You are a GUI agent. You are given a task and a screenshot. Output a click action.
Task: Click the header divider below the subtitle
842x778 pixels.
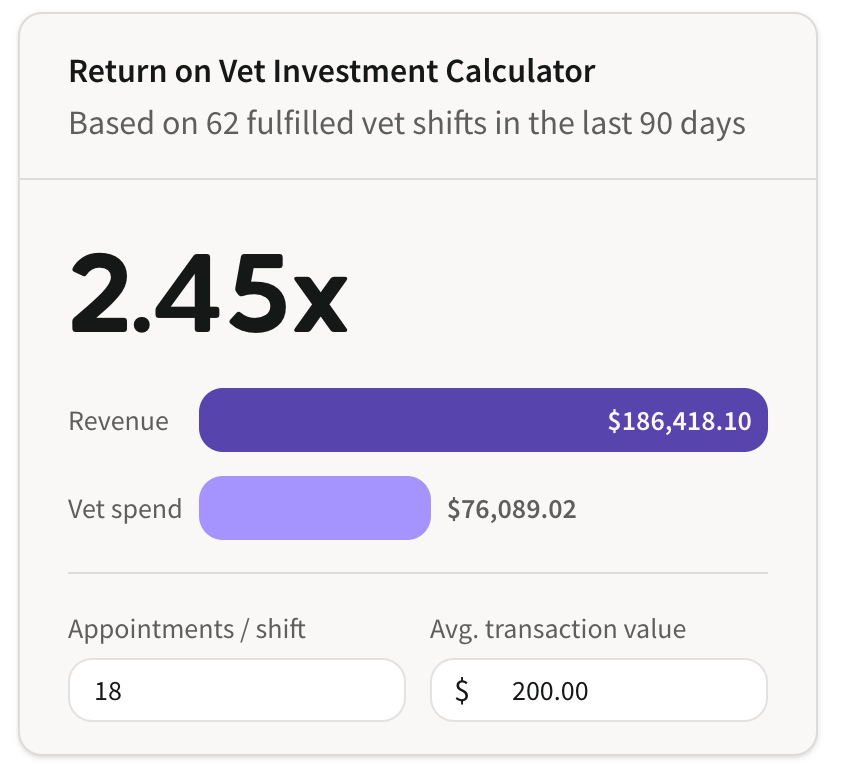(x=418, y=179)
